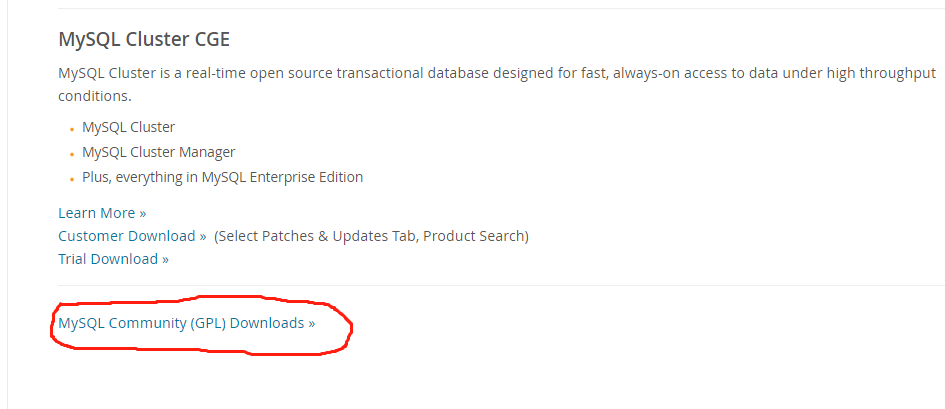This screenshot has height=409, width=945.
Task: Open MySQL Community (GPL) Downloads link
Action: 185,323
